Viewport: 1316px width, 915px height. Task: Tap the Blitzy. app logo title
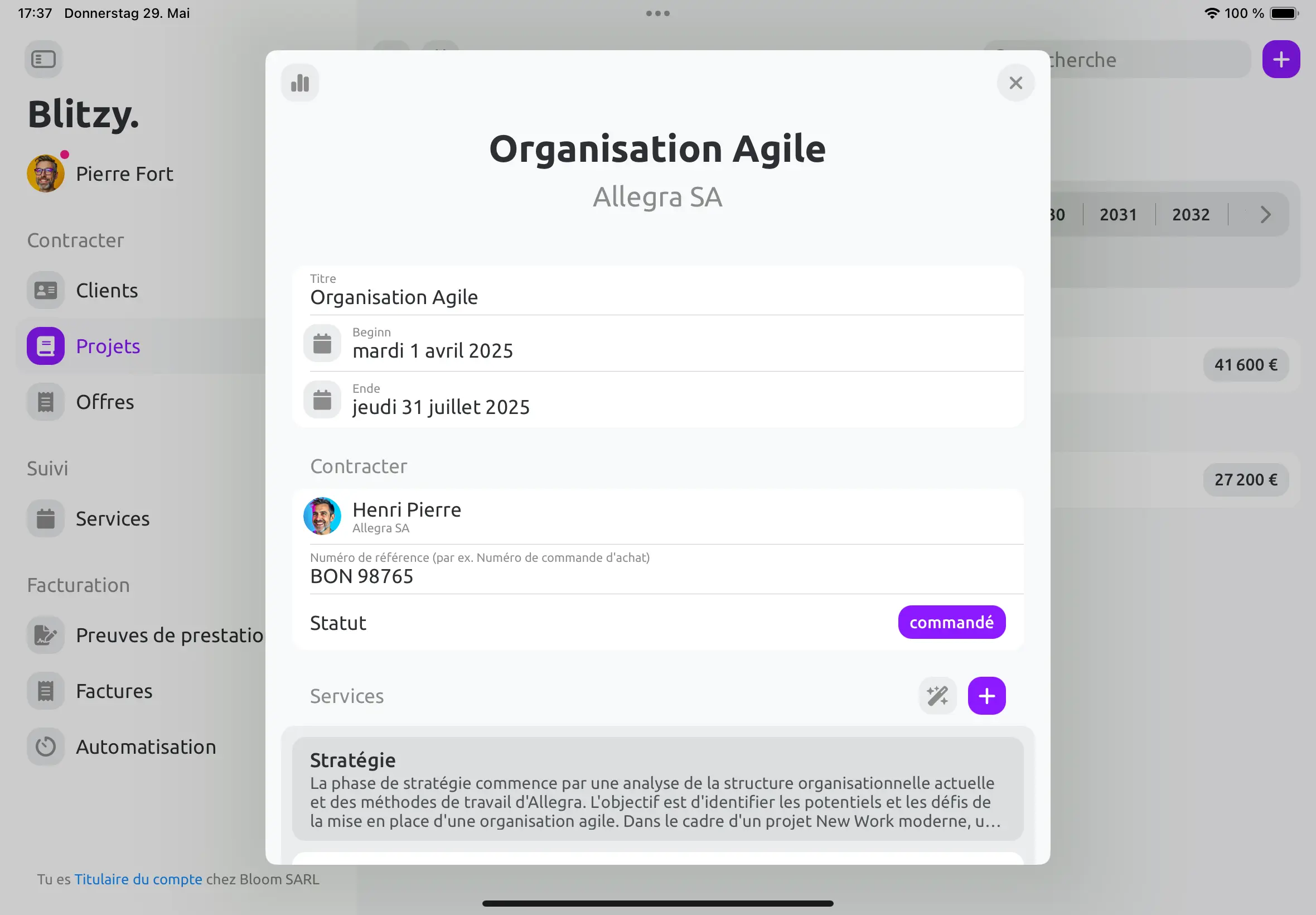(x=84, y=114)
